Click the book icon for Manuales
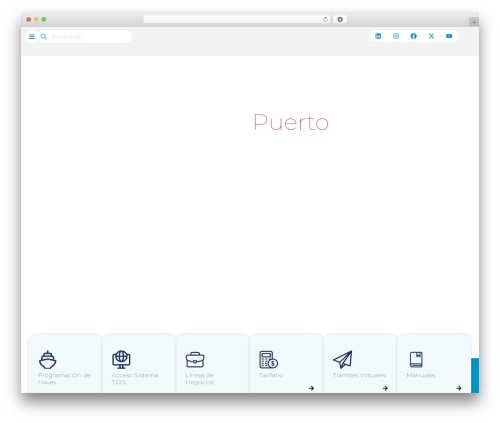Image resolution: width=500 pixels, height=423 pixels. tap(416, 360)
